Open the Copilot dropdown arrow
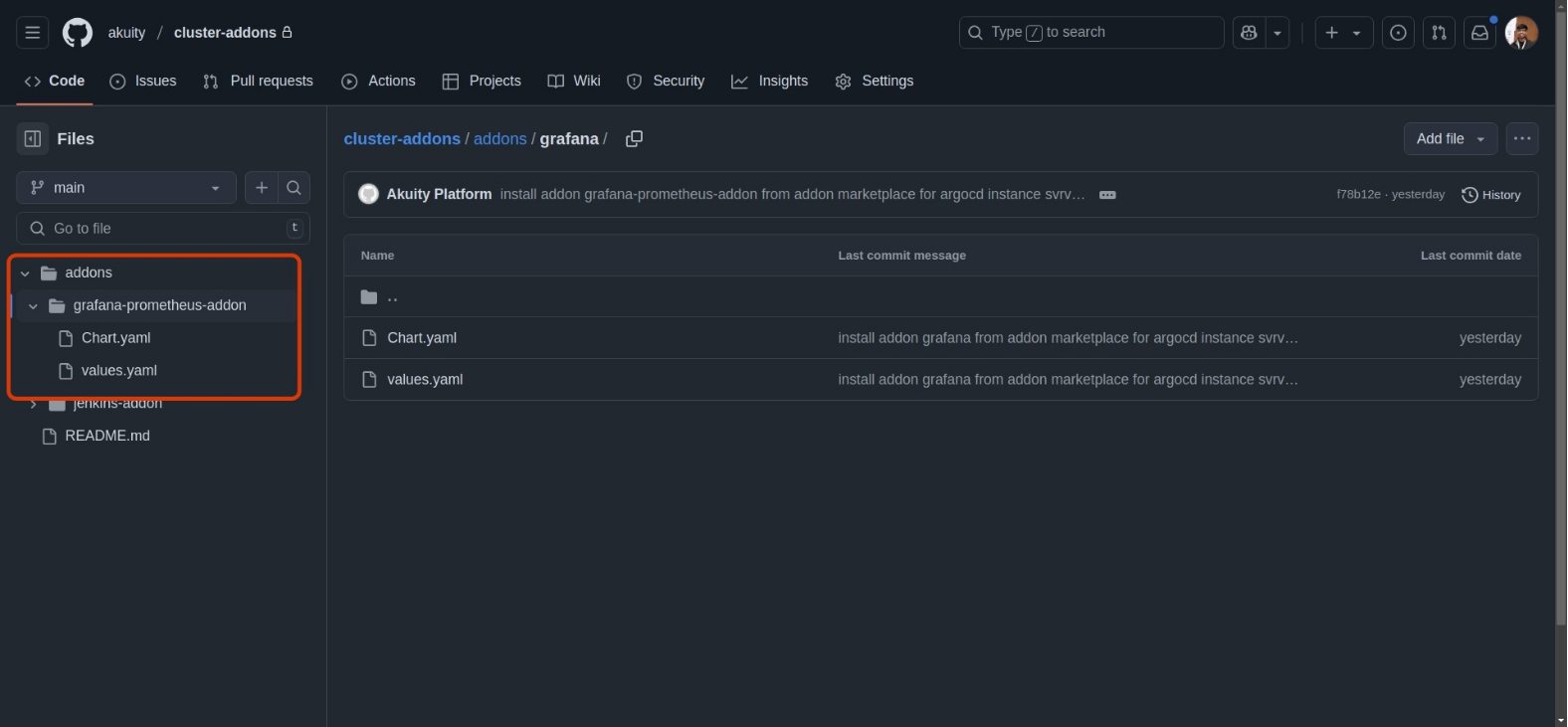 pos(1277,33)
